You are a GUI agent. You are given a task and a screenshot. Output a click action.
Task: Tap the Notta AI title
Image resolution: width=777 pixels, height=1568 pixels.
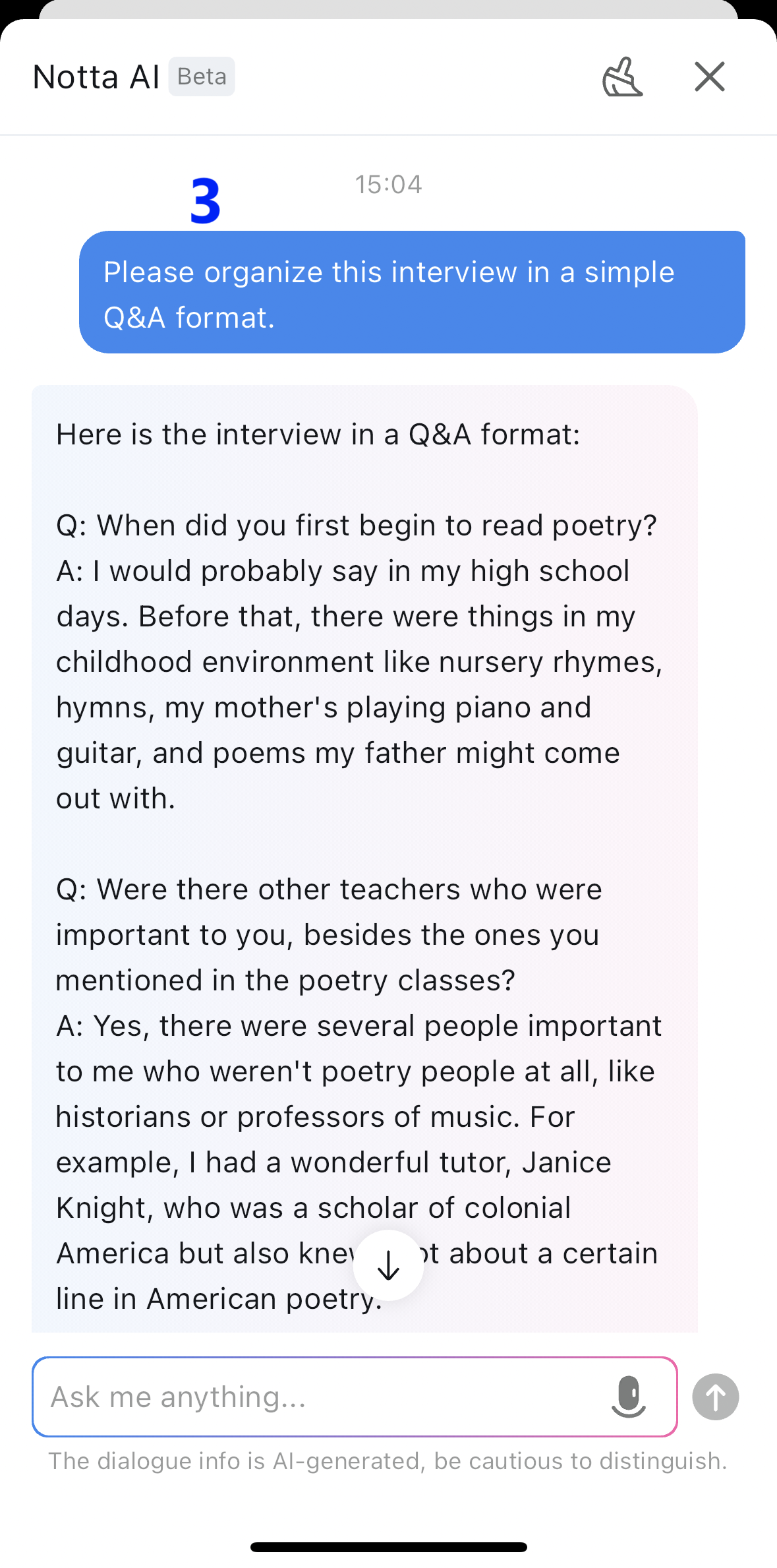pyautogui.click(x=96, y=77)
